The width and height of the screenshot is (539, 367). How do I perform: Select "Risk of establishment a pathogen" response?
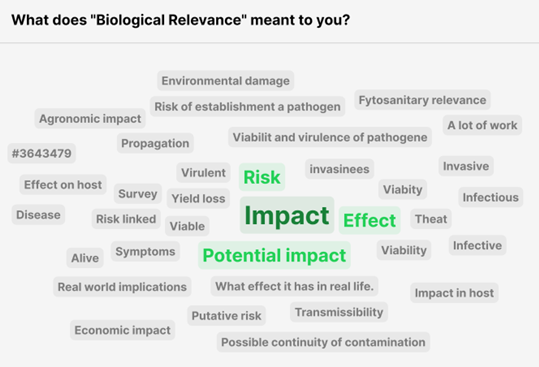pos(248,107)
